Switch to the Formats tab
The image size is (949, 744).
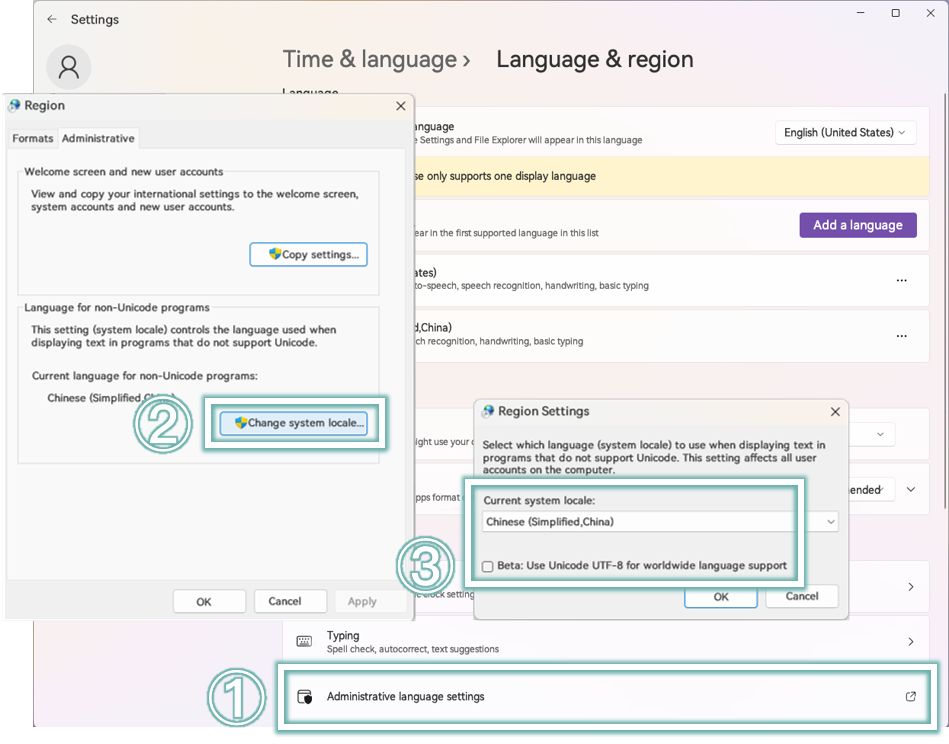(33, 139)
